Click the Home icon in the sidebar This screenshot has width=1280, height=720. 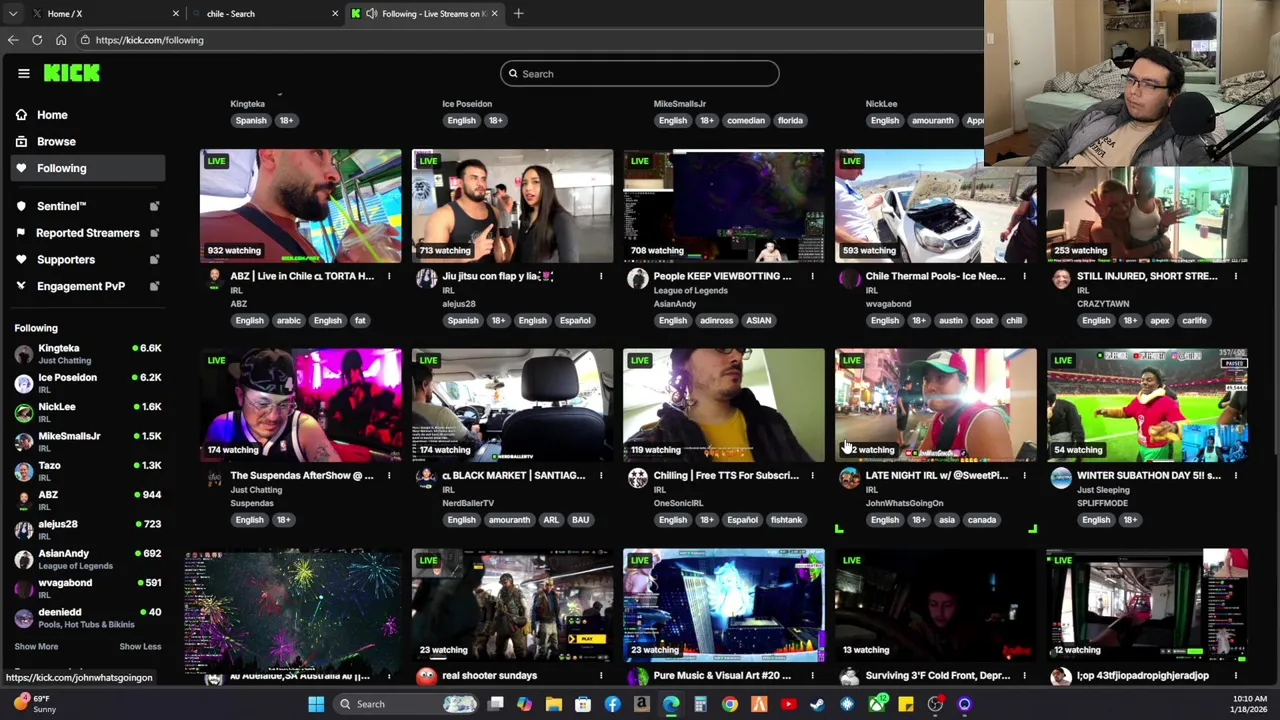[x=21, y=115]
